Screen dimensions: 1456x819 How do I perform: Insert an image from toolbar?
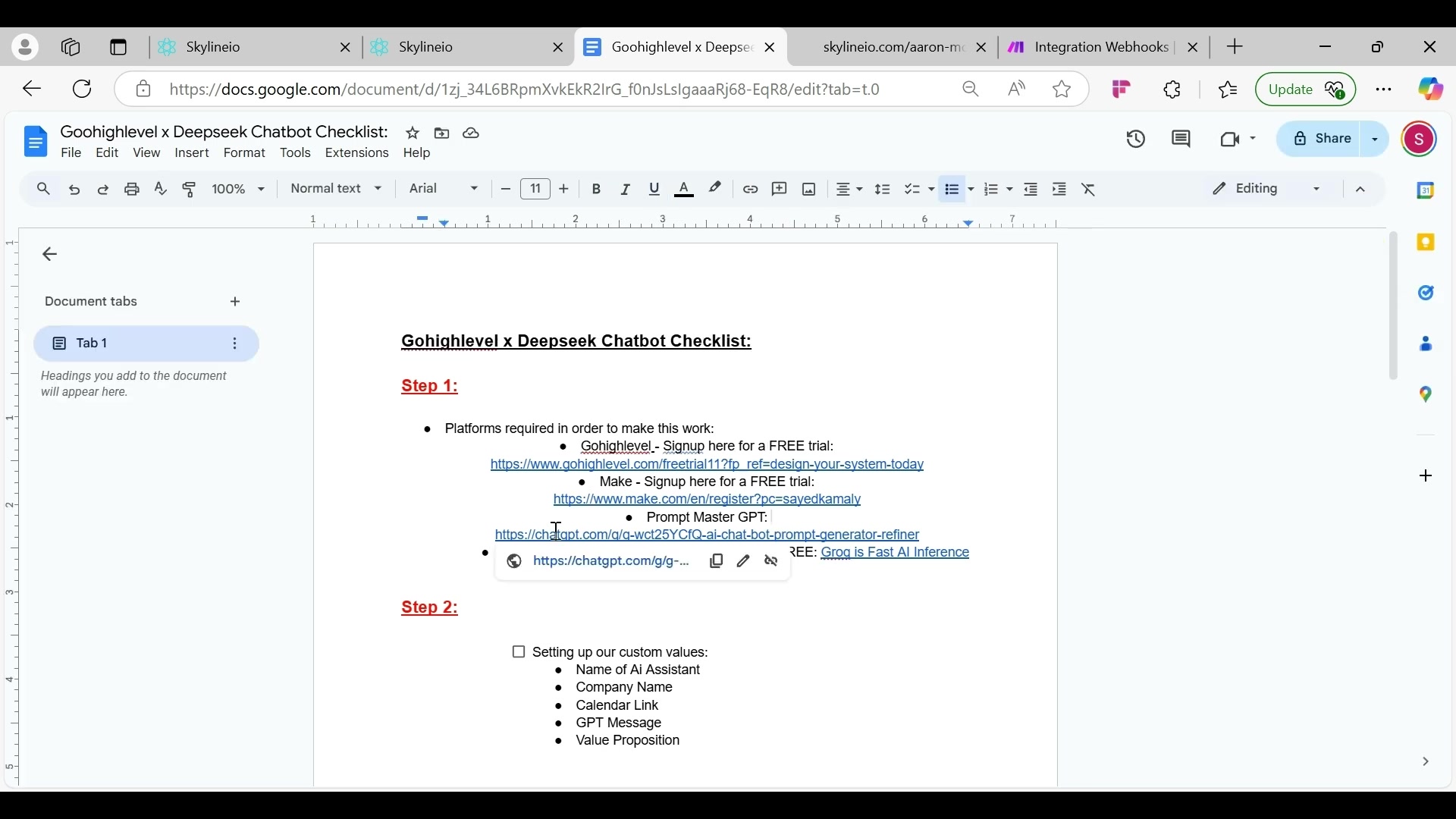809,190
